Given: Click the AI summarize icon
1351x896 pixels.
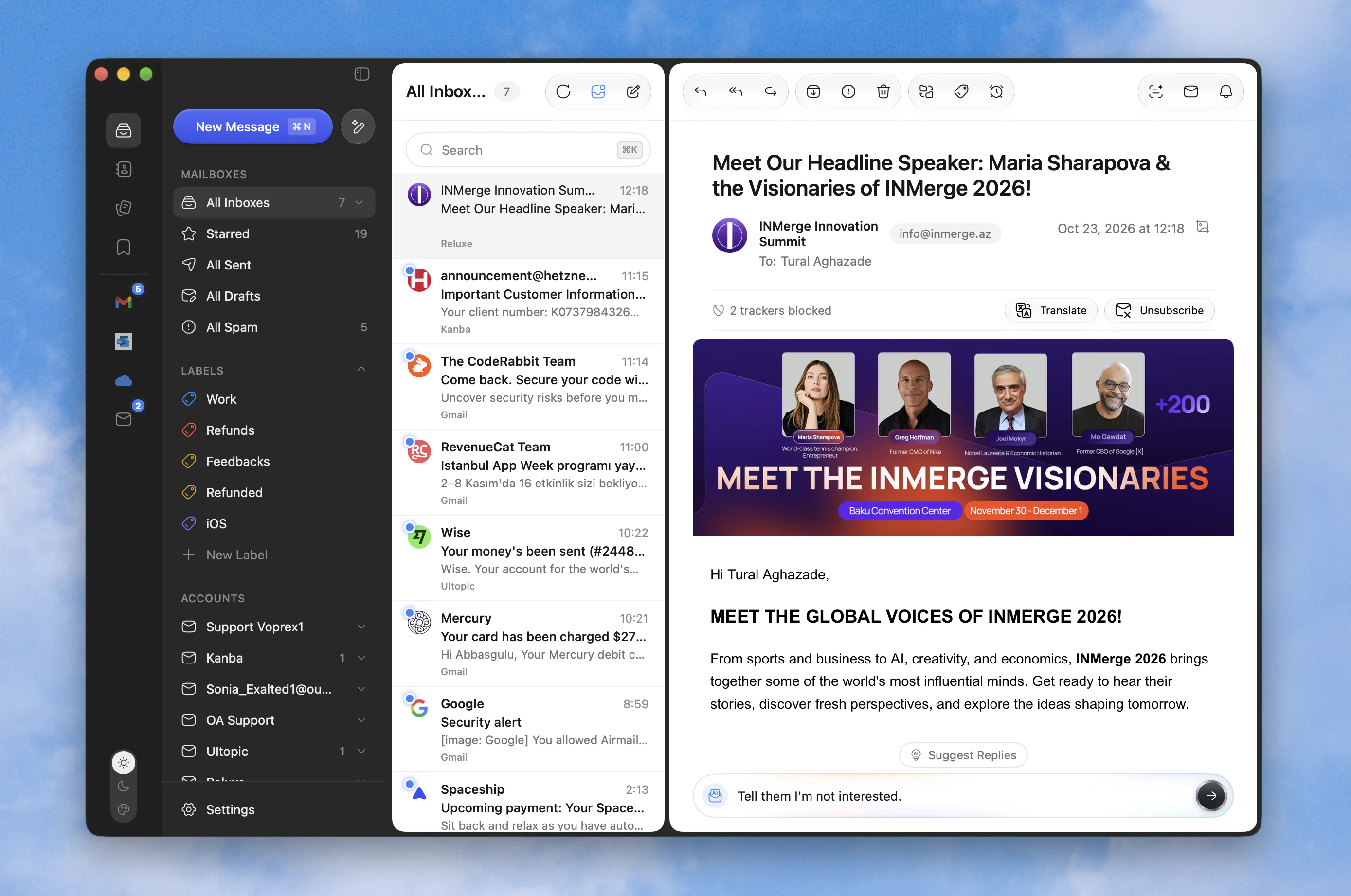Looking at the screenshot, I should (1155, 91).
